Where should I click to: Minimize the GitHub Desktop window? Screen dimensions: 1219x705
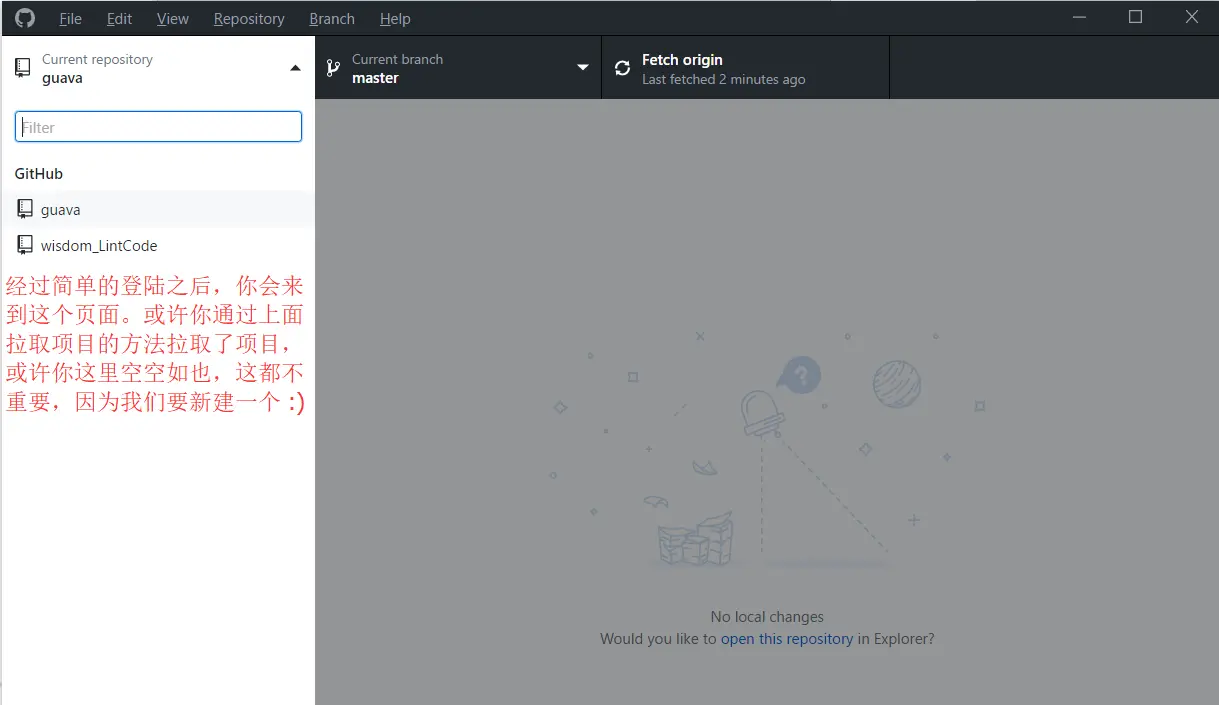[1080, 17]
